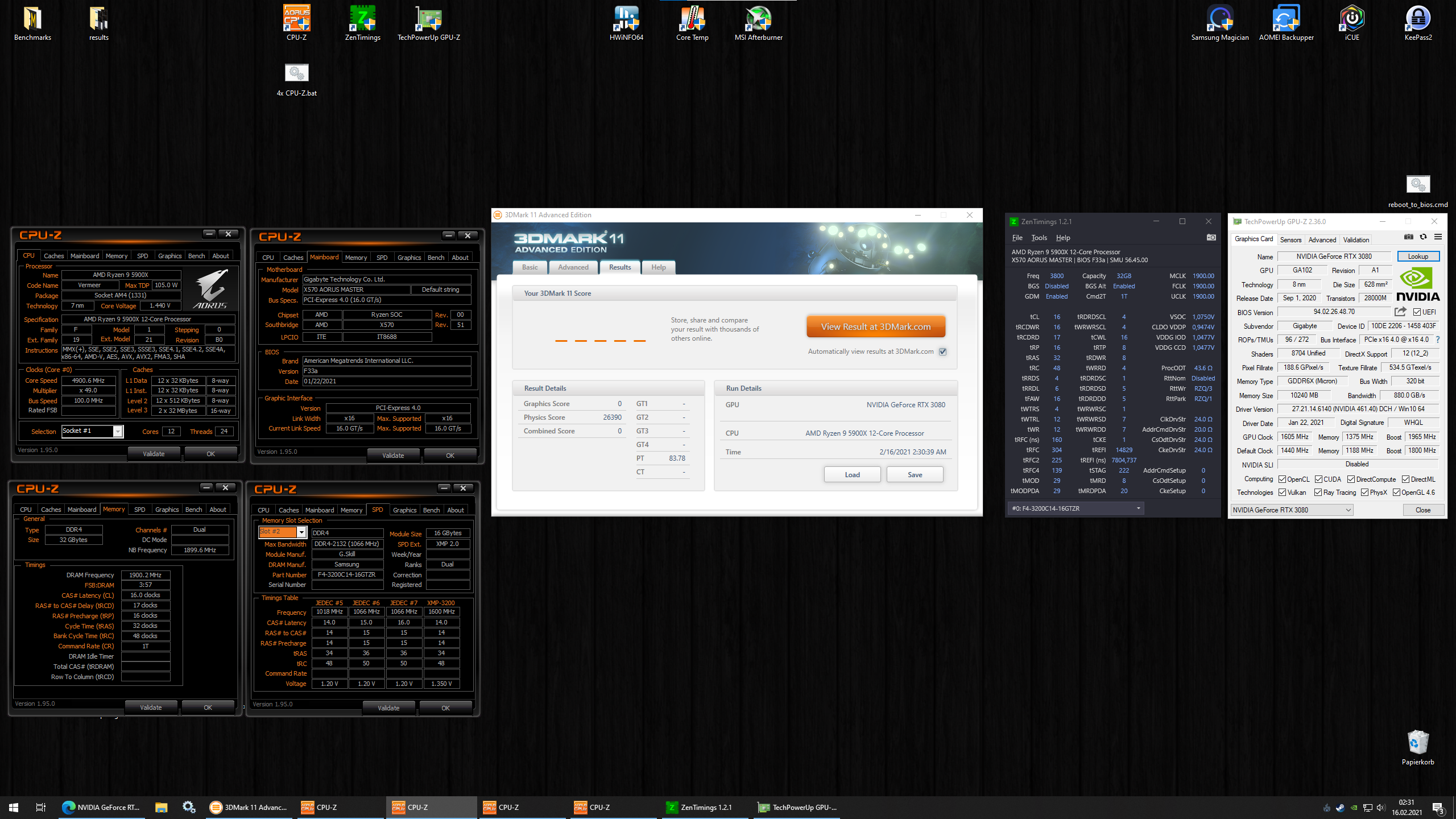The image size is (1456, 819).
Task: Click the GPU-Z screenshot camera icon
Action: click(x=1408, y=237)
